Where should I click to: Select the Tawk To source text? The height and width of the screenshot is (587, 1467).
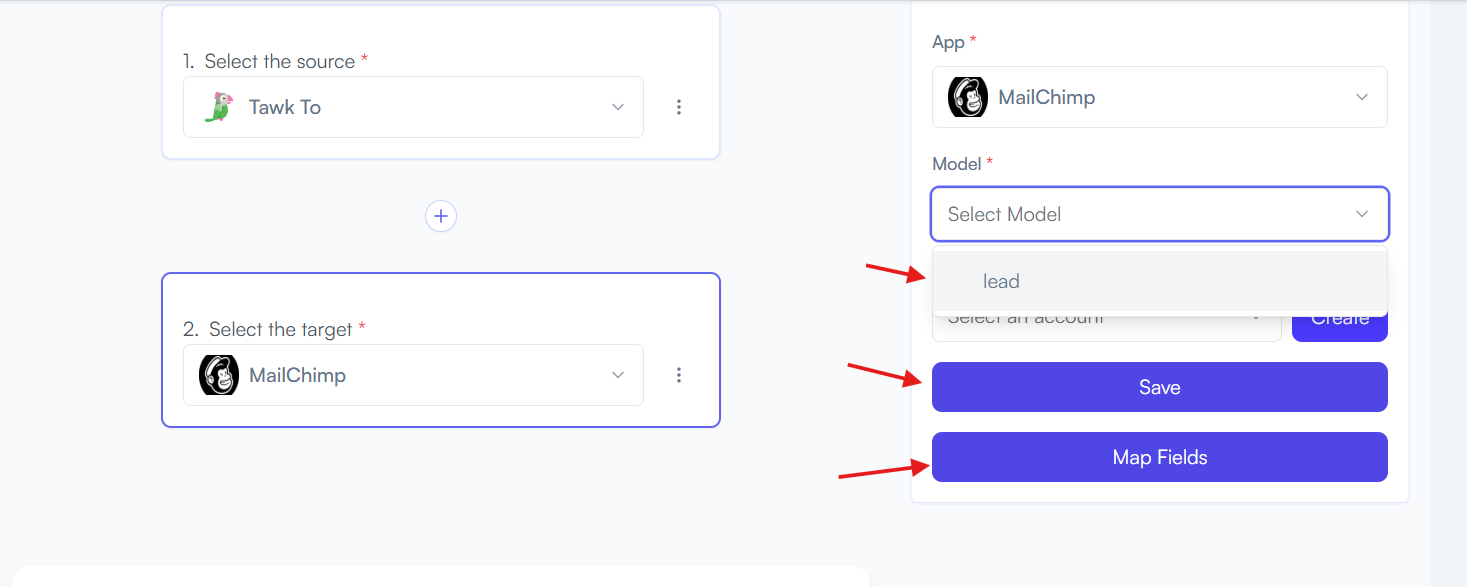coord(285,107)
